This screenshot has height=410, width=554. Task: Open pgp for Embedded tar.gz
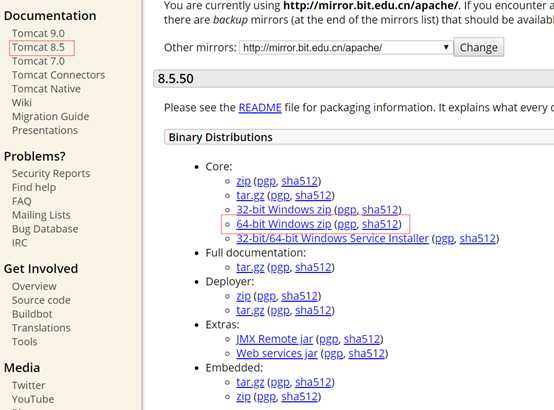(280, 383)
